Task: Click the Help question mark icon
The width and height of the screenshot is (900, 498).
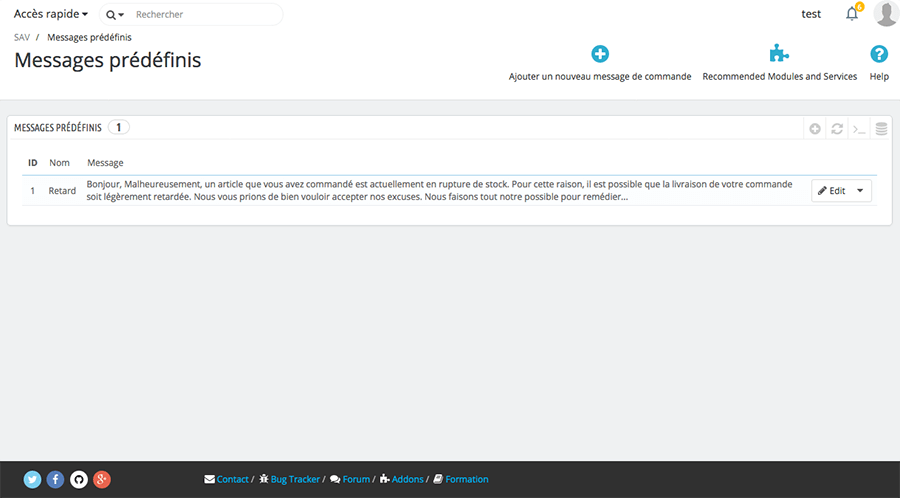Action: point(879,55)
